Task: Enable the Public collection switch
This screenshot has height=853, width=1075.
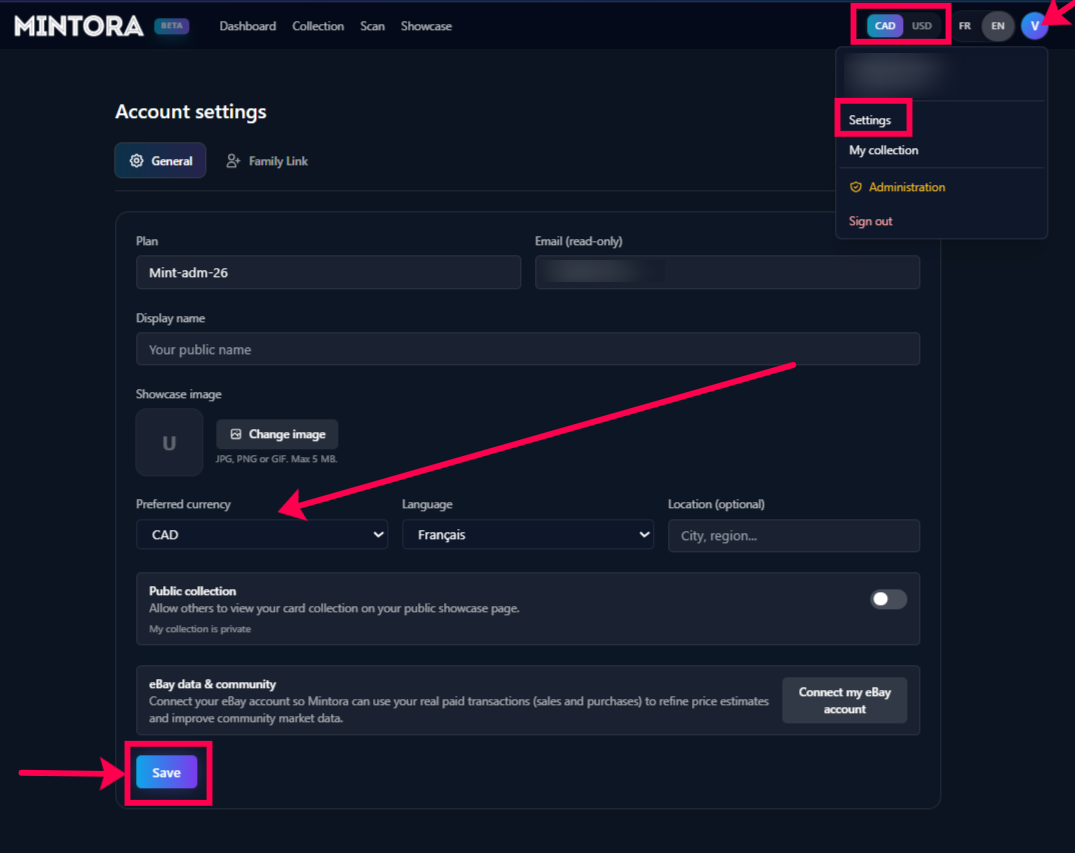Action: [x=888, y=599]
